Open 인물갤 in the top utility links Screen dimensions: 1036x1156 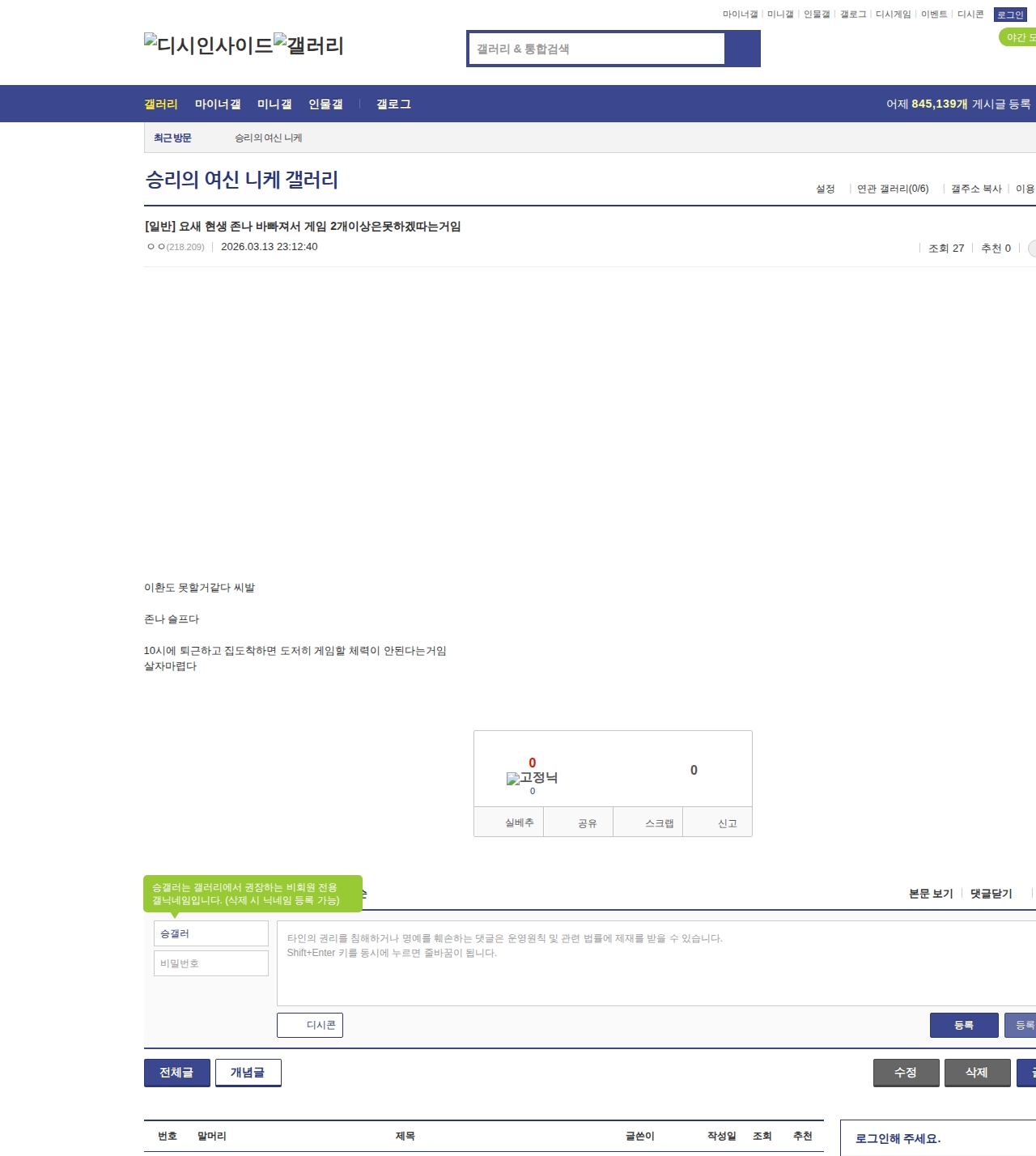(x=817, y=15)
